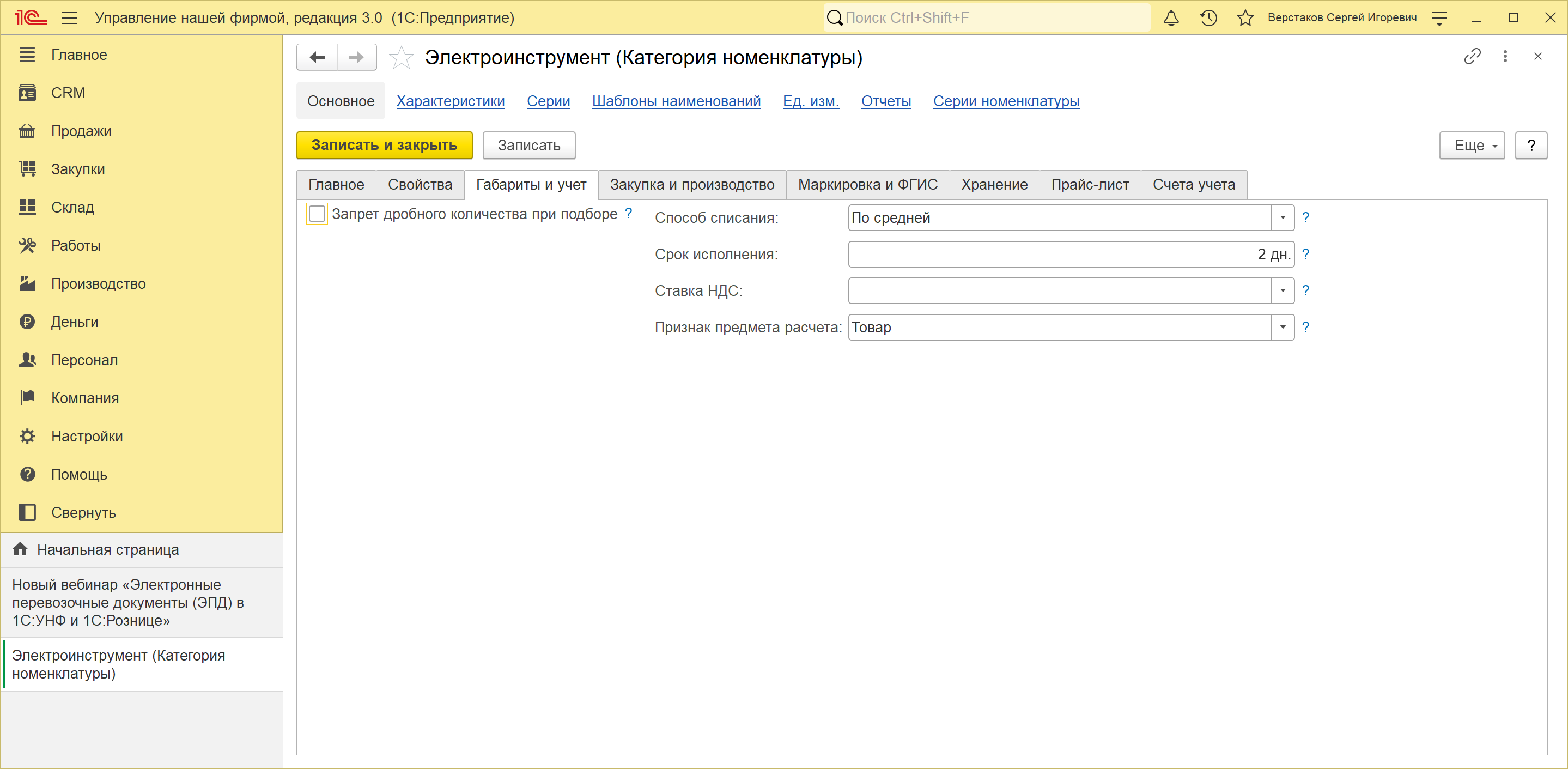Screen dimensions: 1568x769
Task: Switch to the Хранение tab
Action: point(994,185)
